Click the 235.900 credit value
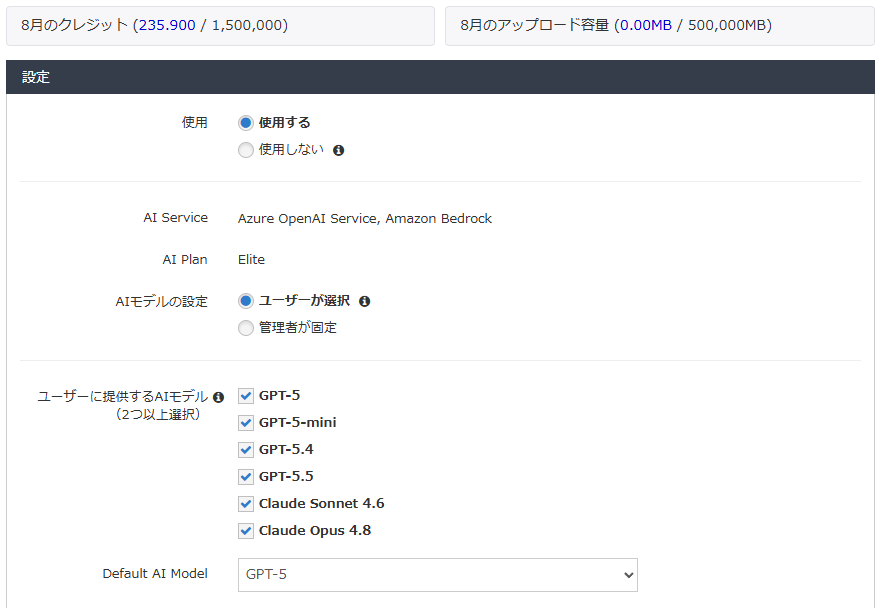 (x=167, y=25)
